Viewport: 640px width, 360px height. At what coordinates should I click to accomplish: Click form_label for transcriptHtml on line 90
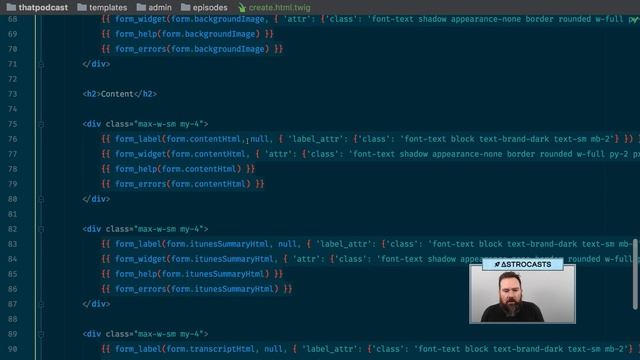(138, 349)
